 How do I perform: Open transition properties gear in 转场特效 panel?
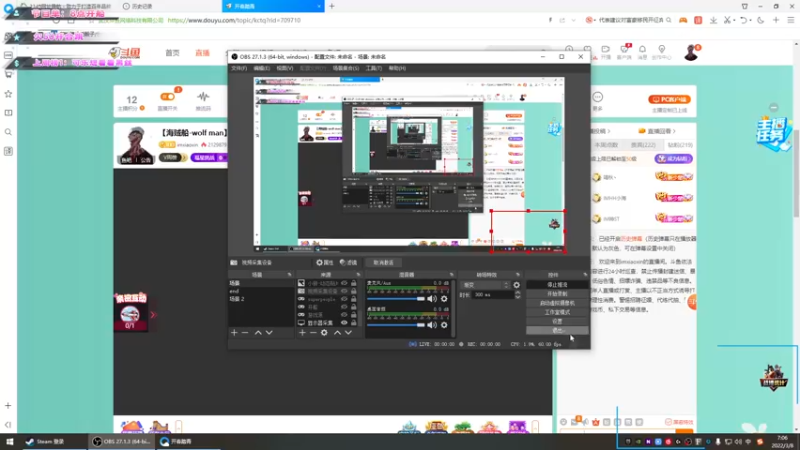516,285
